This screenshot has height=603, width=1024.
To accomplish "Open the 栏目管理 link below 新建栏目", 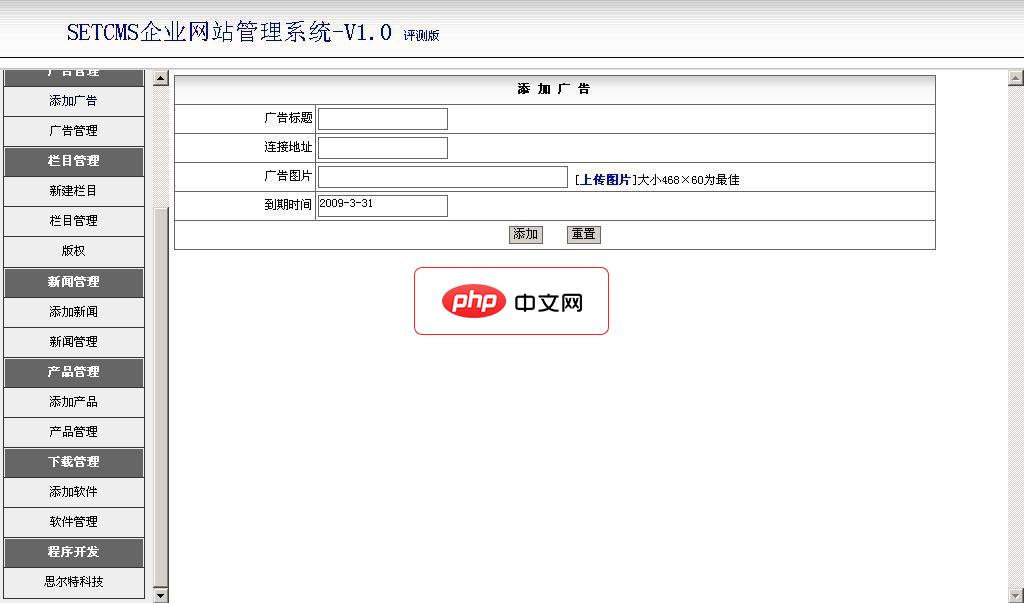I will click(x=73, y=221).
